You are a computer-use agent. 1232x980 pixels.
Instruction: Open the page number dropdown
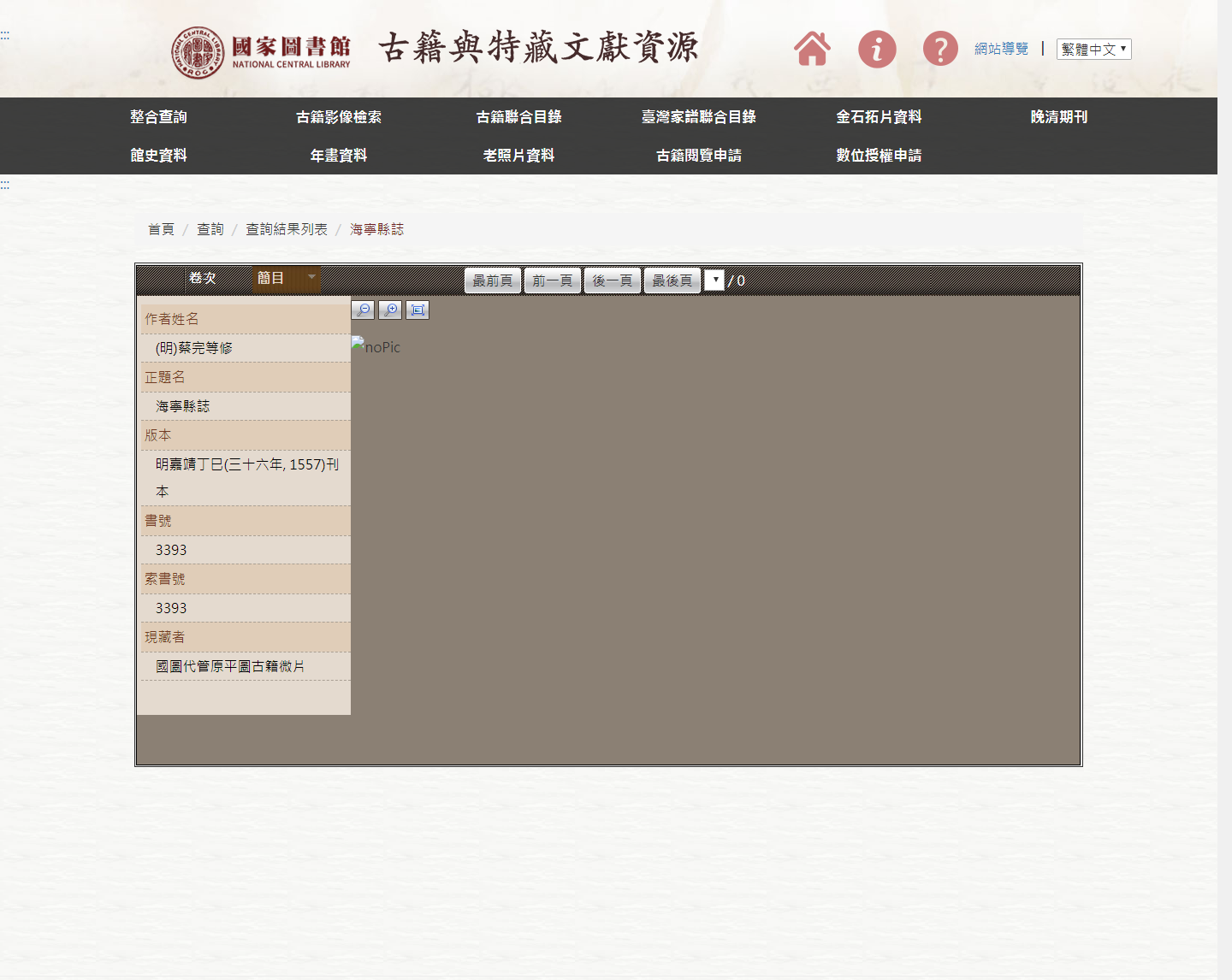point(714,280)
